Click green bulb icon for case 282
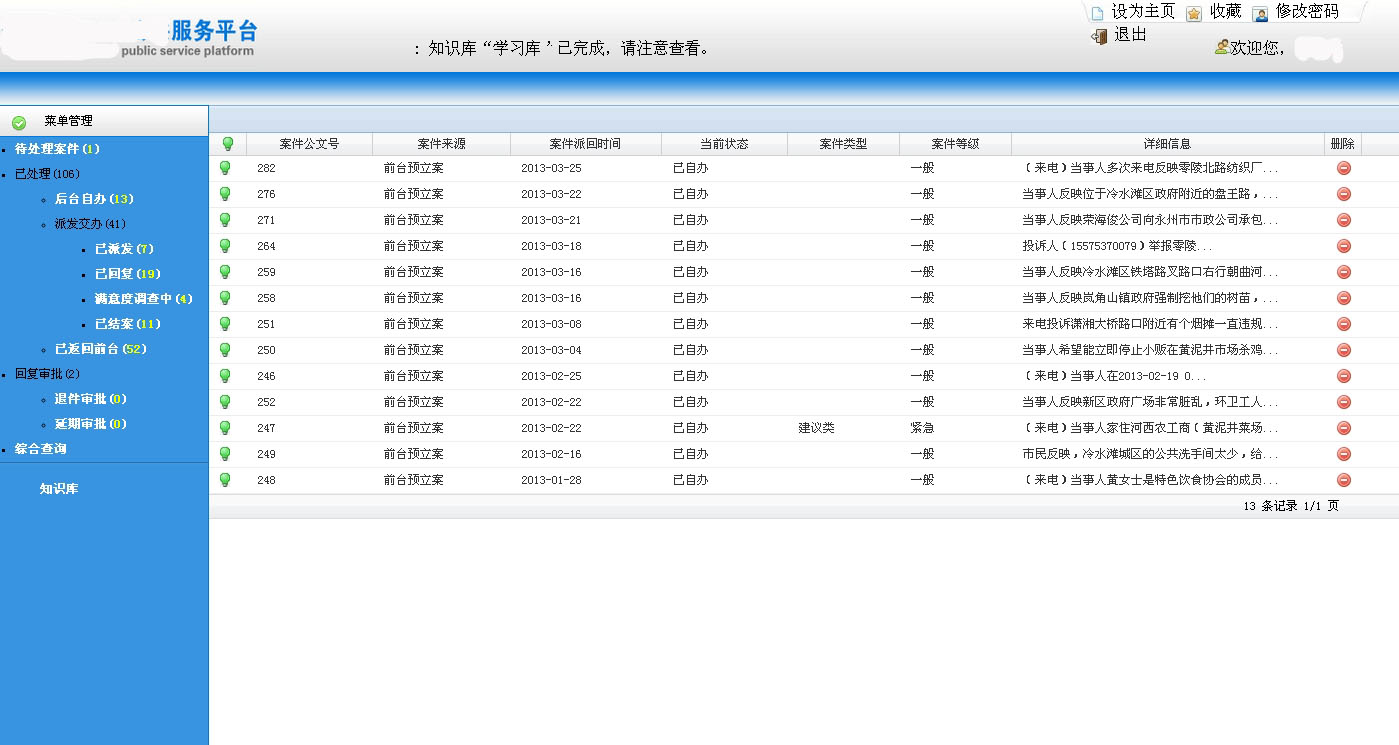The image size is (1399, 745). click(225, 168)
